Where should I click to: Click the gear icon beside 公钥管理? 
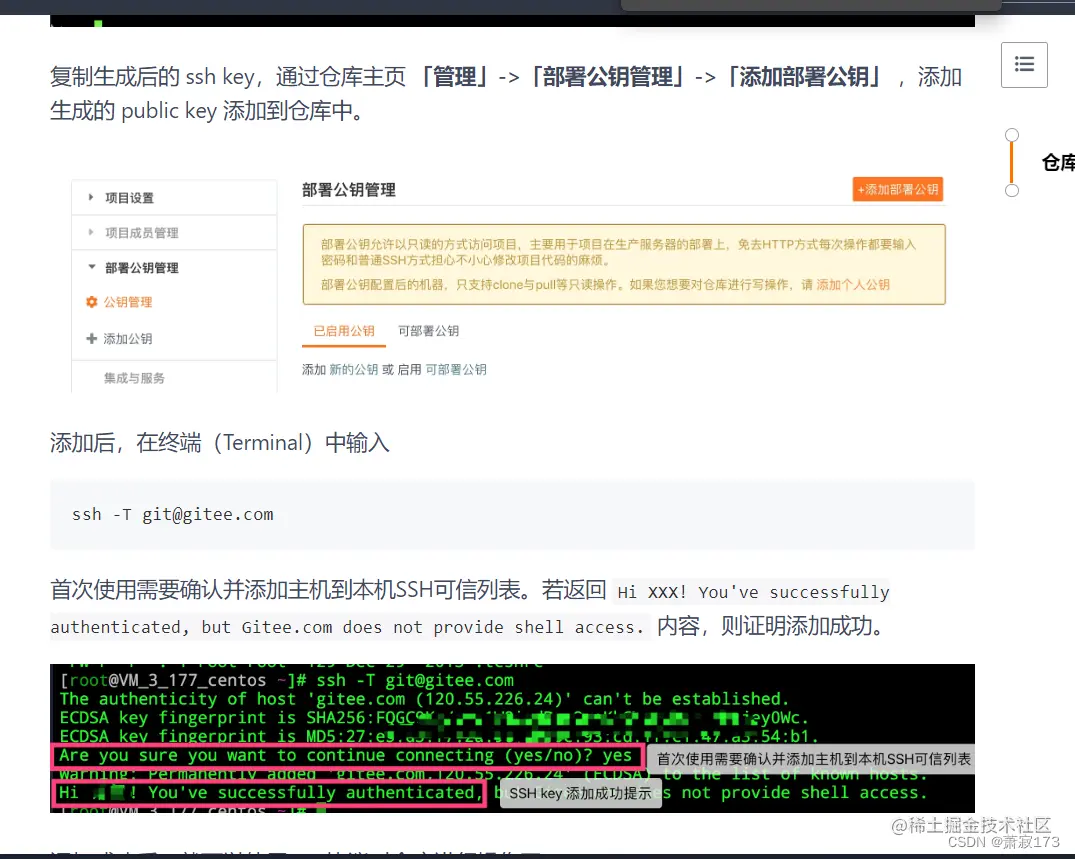pos(90,302)
